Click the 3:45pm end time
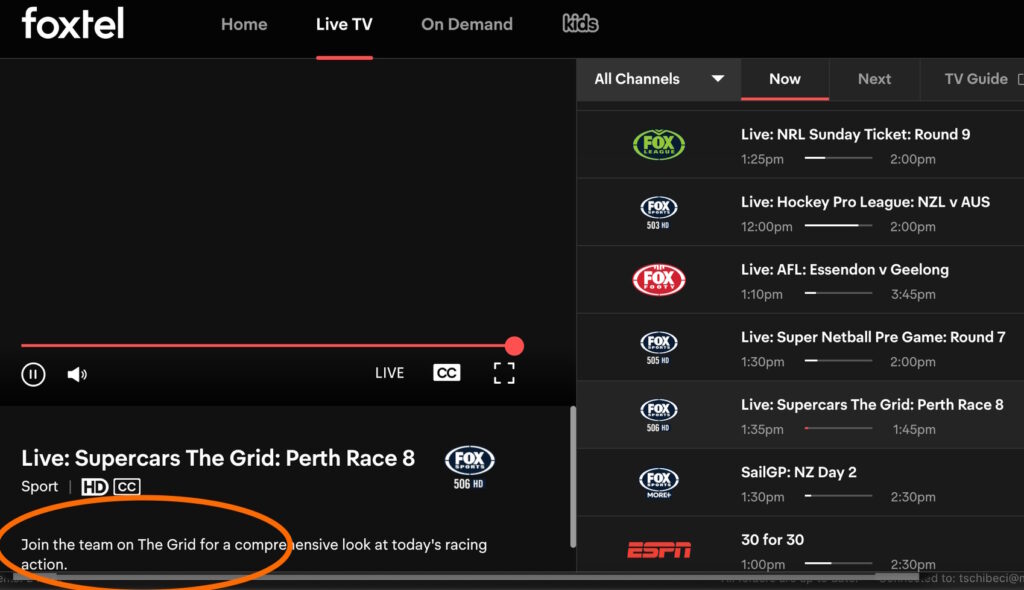The height and width of the screenshot is (590, 1024). coord(913,295)
